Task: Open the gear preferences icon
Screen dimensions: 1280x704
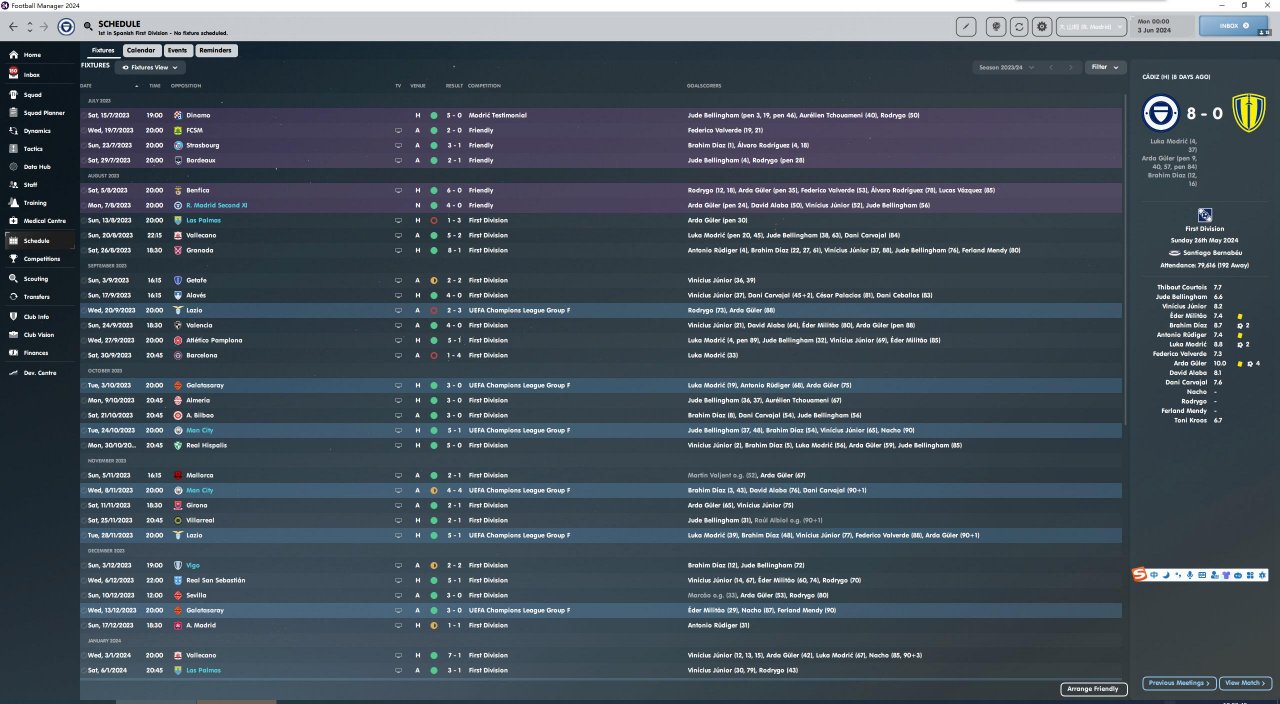Action: pyautogui.click(x=1043, y=27)
